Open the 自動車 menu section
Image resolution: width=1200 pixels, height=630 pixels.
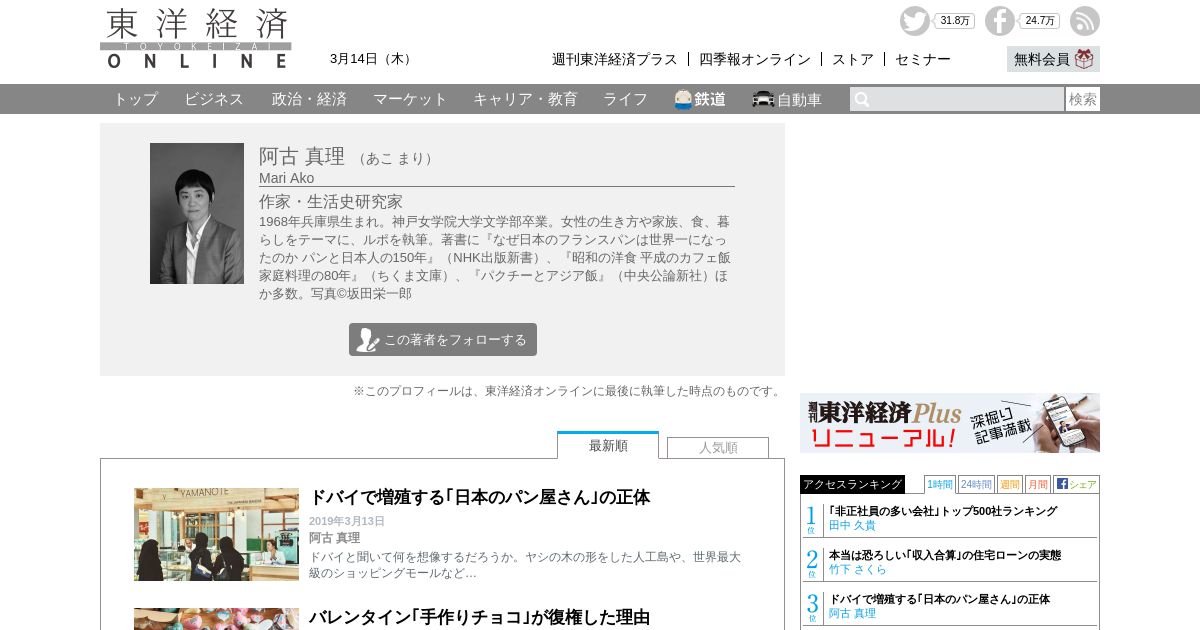click(787, 99)
